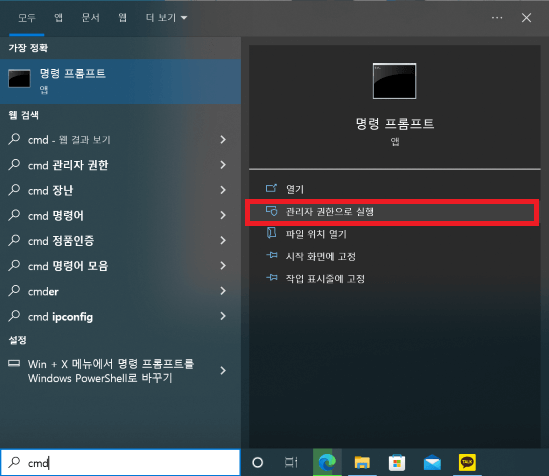Image resolution: width=549 pixels, height=476 pixels.
Task: Switch to the 앱 tab
Action: point(58,18)
